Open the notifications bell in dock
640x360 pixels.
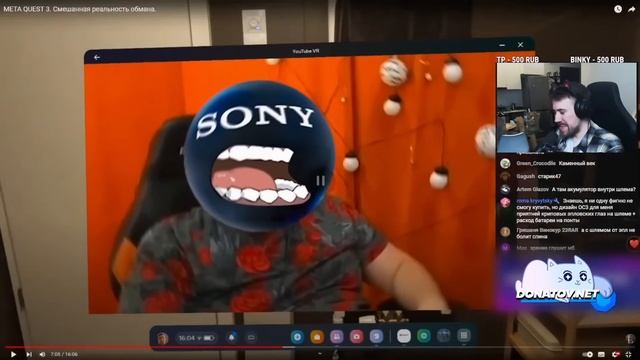pyautogui.click(x=232, y=337)
